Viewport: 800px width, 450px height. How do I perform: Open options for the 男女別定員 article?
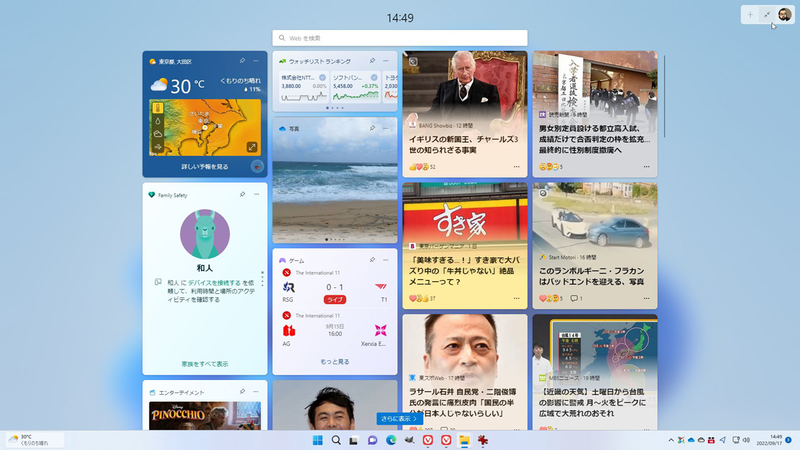pyautogui.click(x=646, y=167)
